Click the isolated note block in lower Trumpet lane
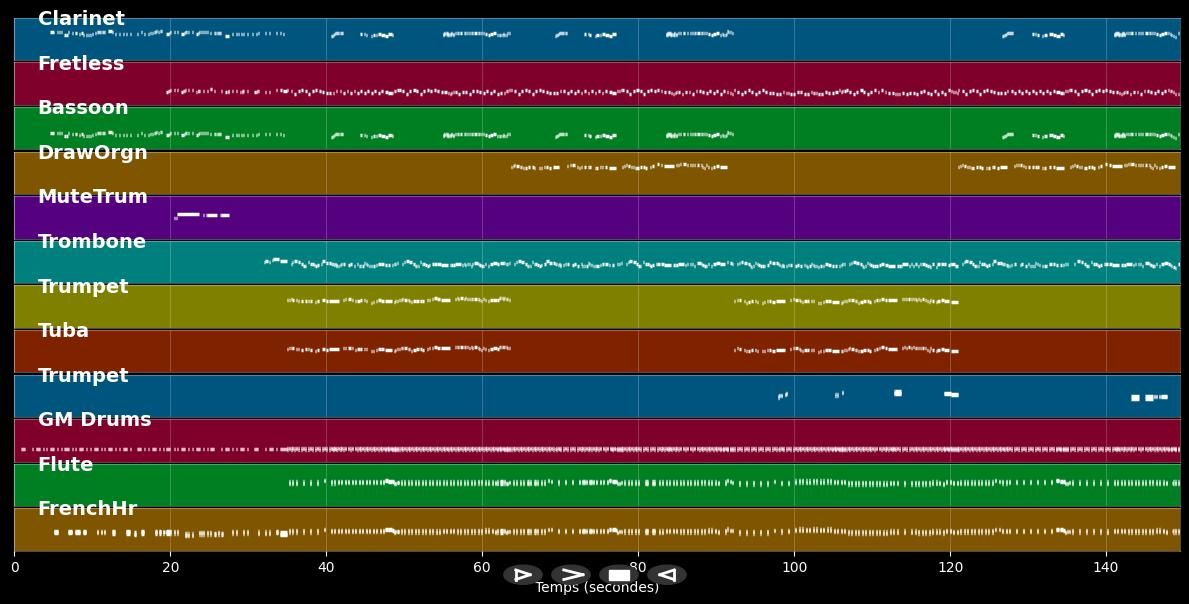The width and height of the screenshot is (1189, 604). pos(896,395)
